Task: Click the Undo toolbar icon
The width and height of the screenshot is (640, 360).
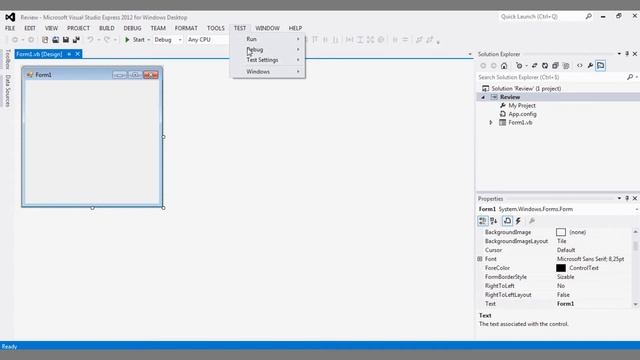Action: tap(90, 40)
